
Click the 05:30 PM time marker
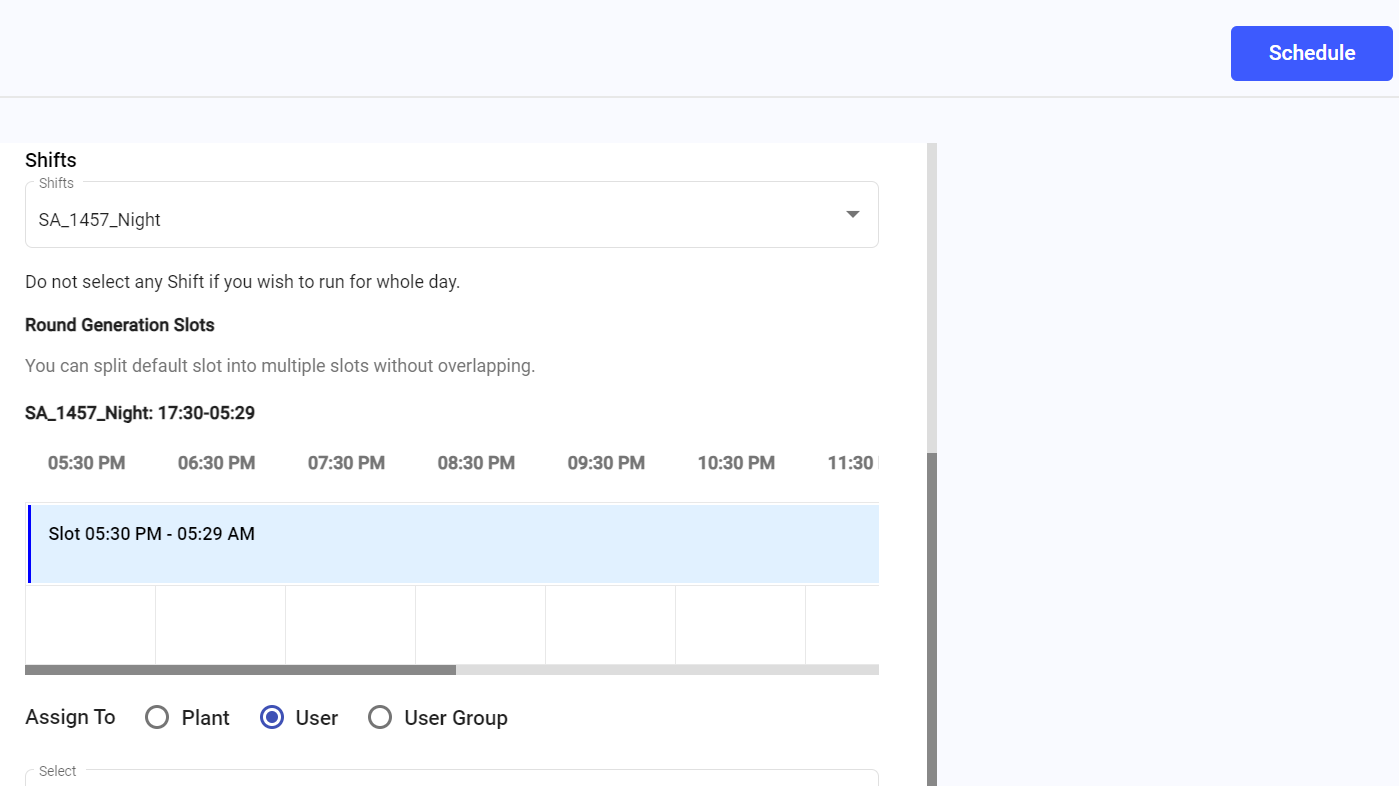87,463
